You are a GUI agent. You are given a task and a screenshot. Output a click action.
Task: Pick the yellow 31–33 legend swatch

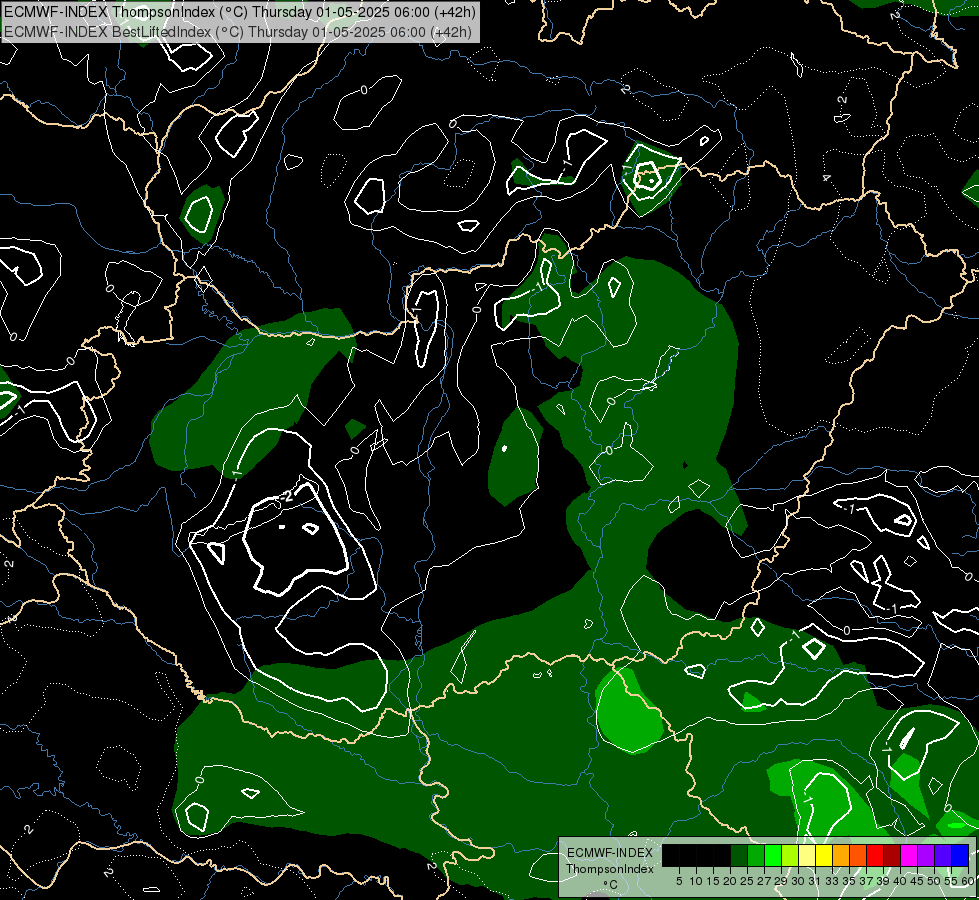(x=824, y=855)
